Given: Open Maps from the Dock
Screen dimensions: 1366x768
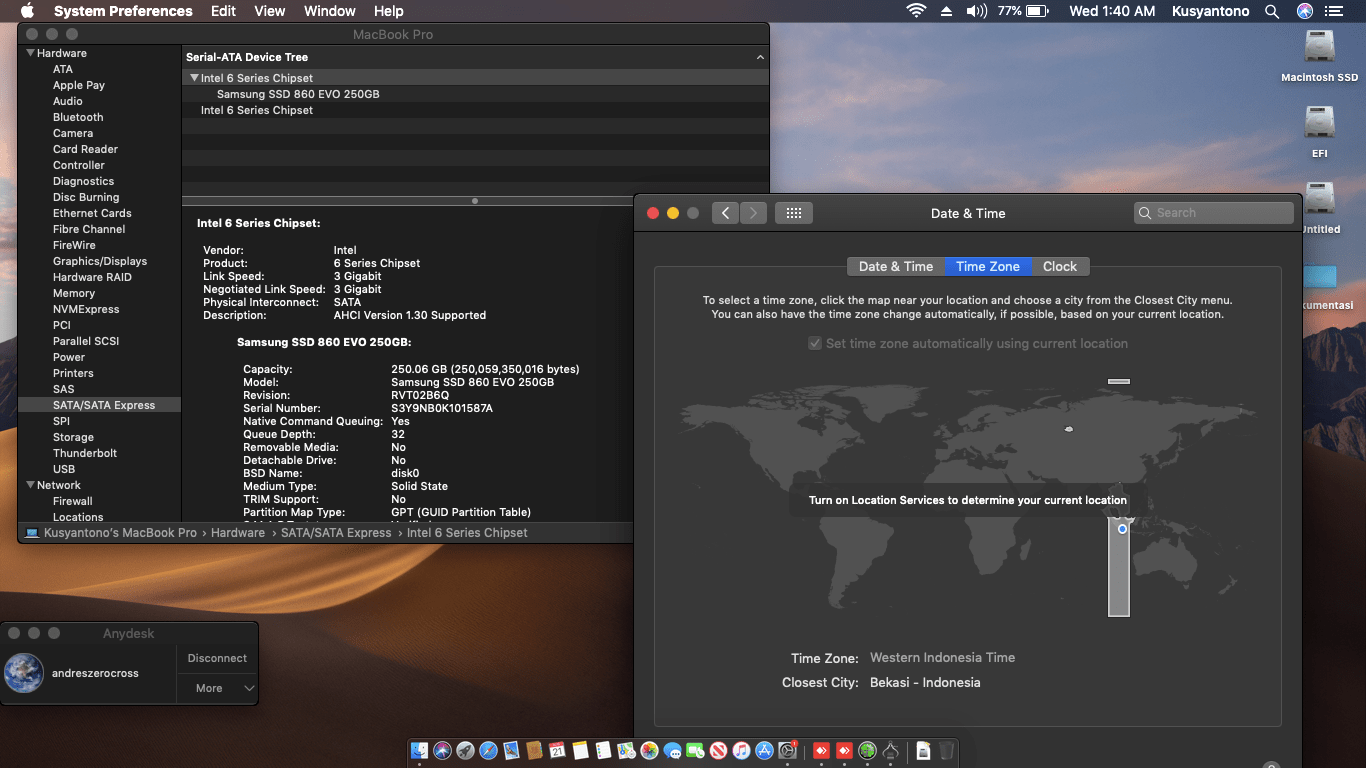Looking at the screenshot, I should click(x=626, y=750).
